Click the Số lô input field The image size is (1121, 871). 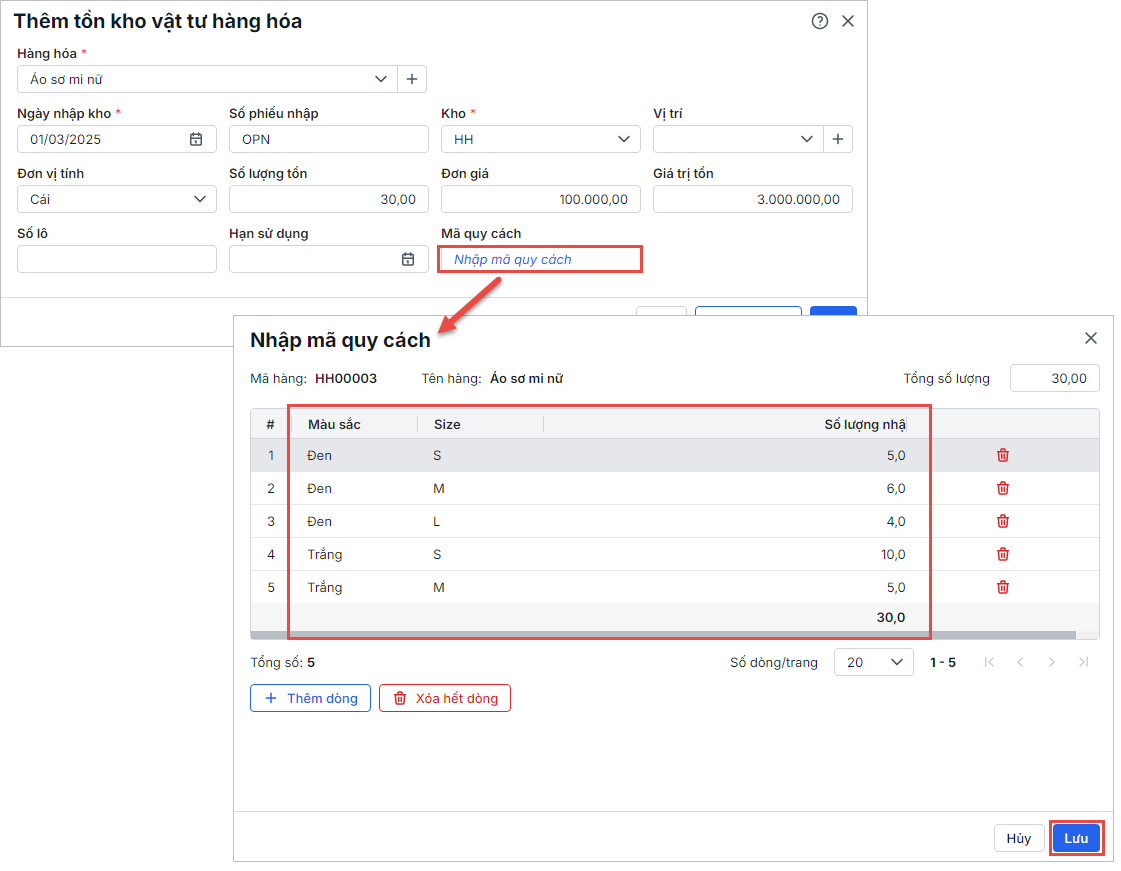117,259
